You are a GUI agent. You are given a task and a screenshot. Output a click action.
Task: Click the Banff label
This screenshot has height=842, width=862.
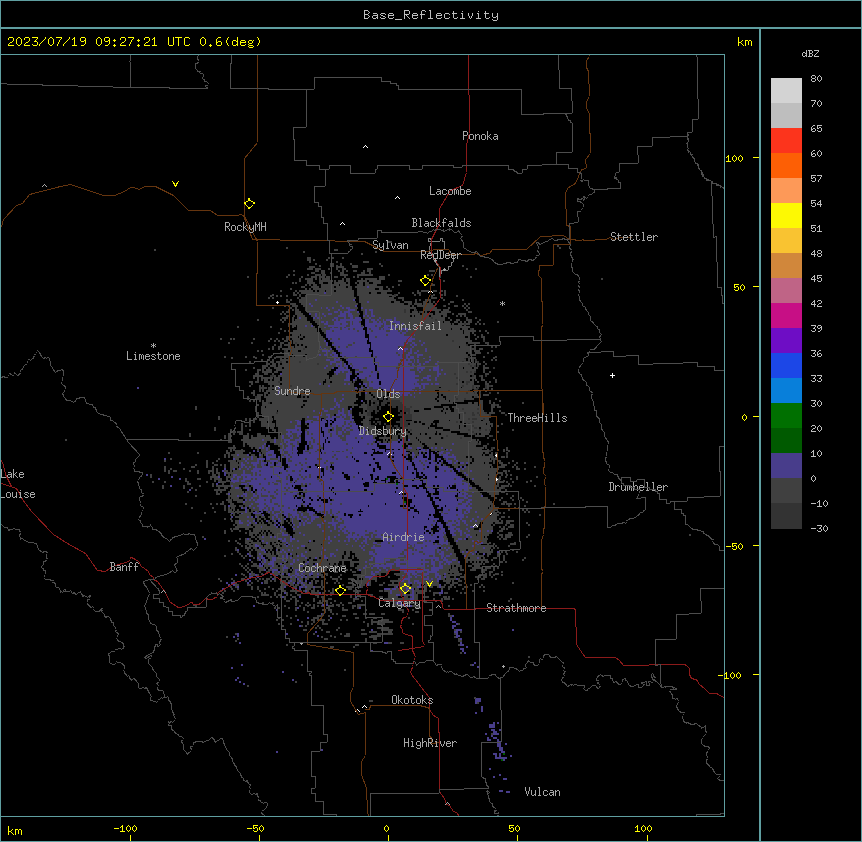(124, 567)
